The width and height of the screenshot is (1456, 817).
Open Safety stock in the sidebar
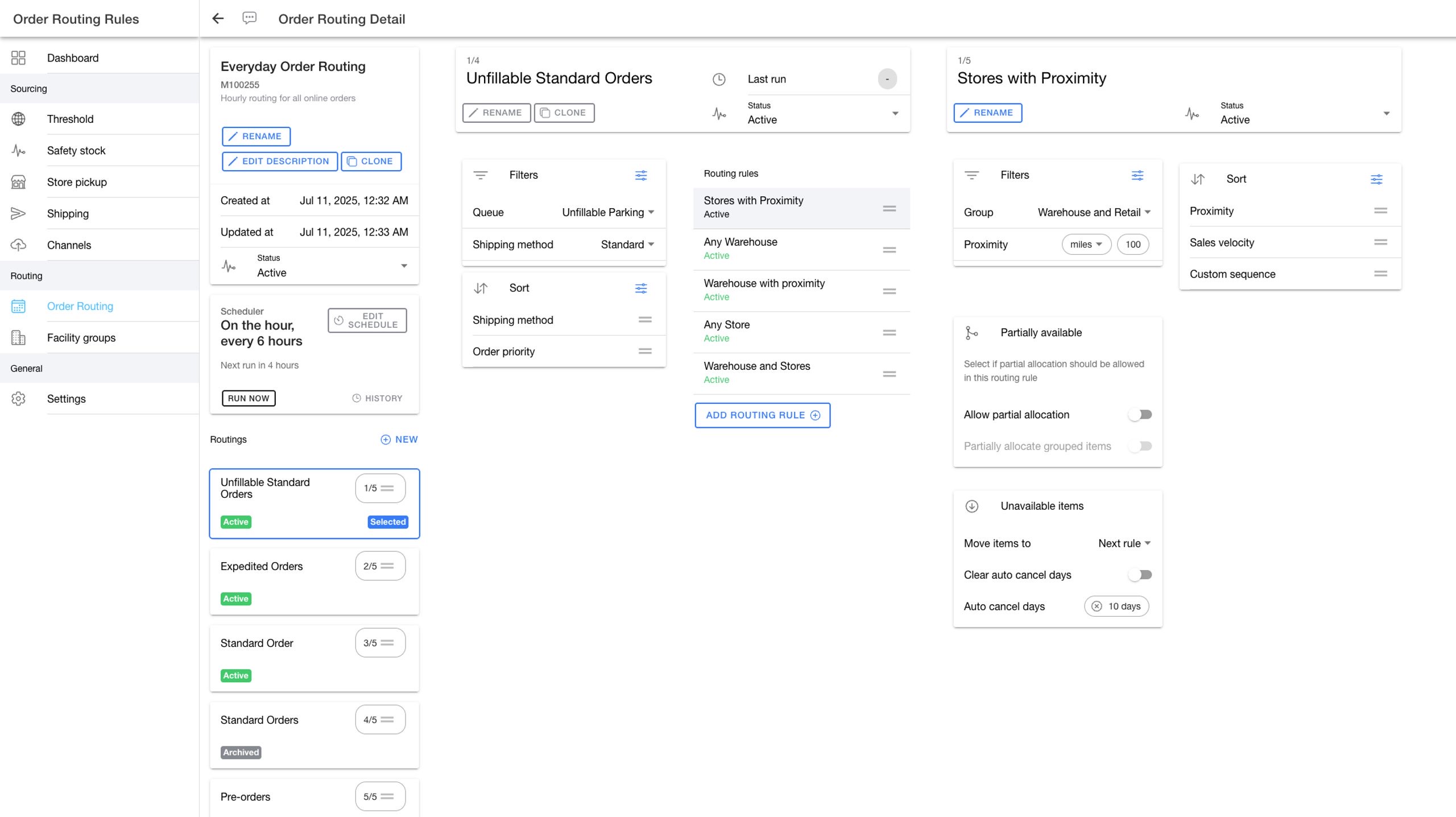tap(100, 150)
